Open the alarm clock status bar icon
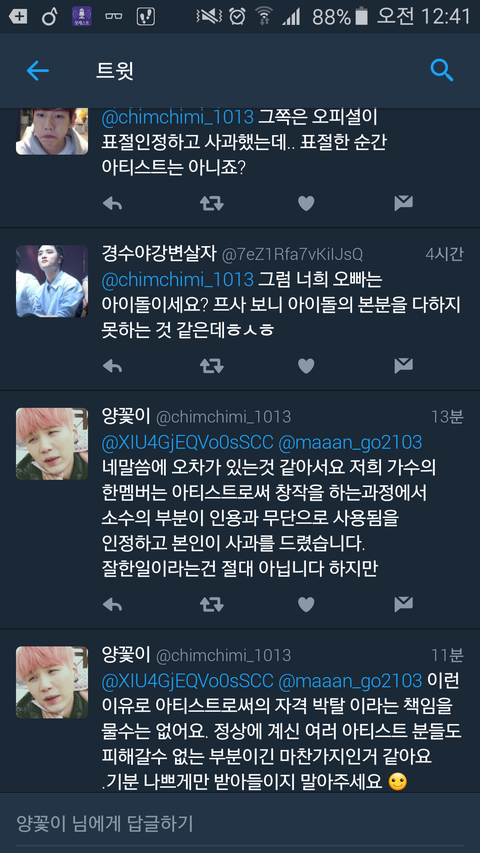Image resolution: width=480 pixels, height=853 pixels. pos(237,16)
